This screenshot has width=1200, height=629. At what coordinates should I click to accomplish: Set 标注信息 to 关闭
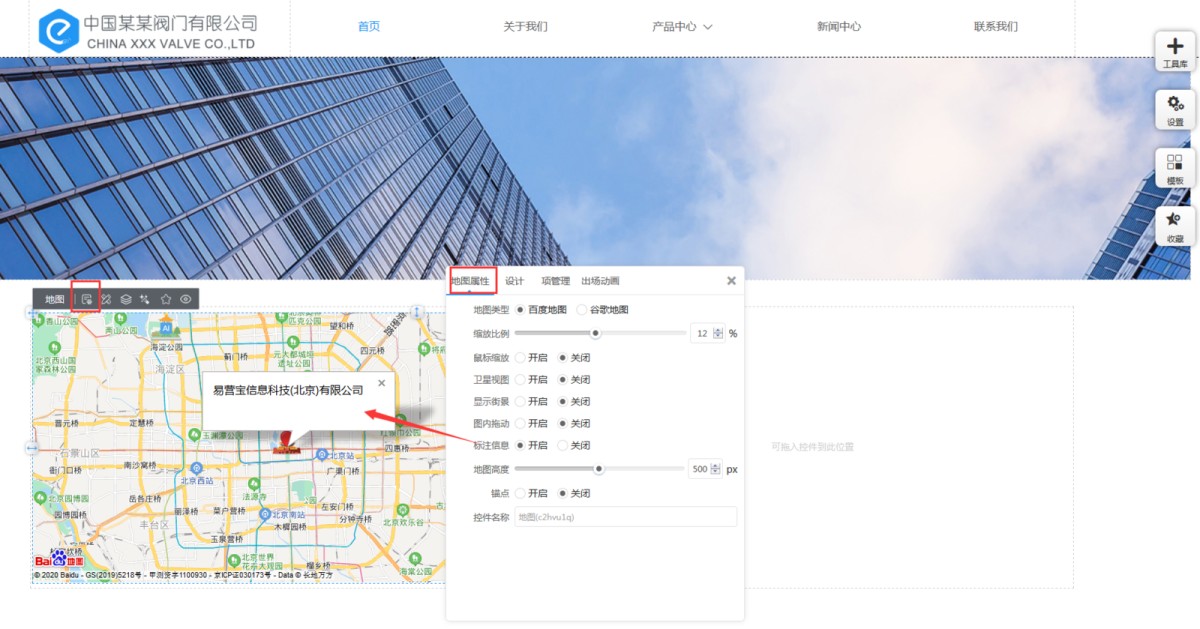(x=562, y=446)
